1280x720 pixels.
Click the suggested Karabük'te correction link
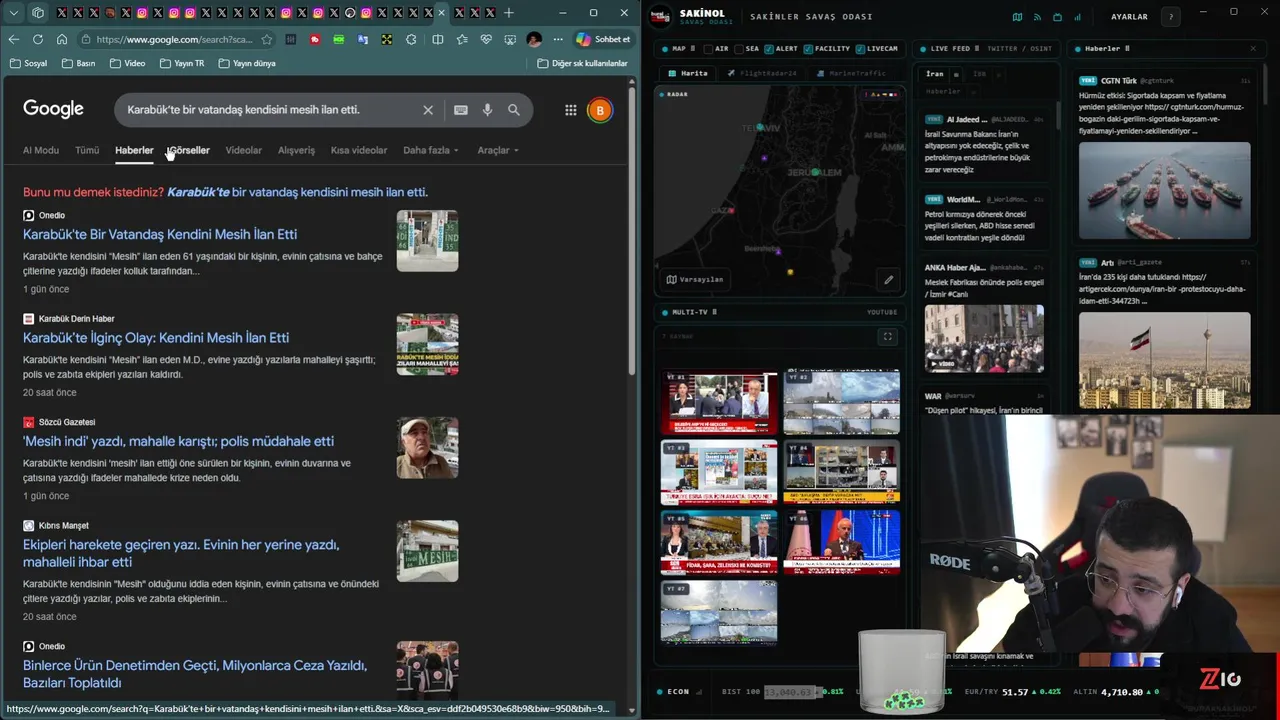(297, 192)
